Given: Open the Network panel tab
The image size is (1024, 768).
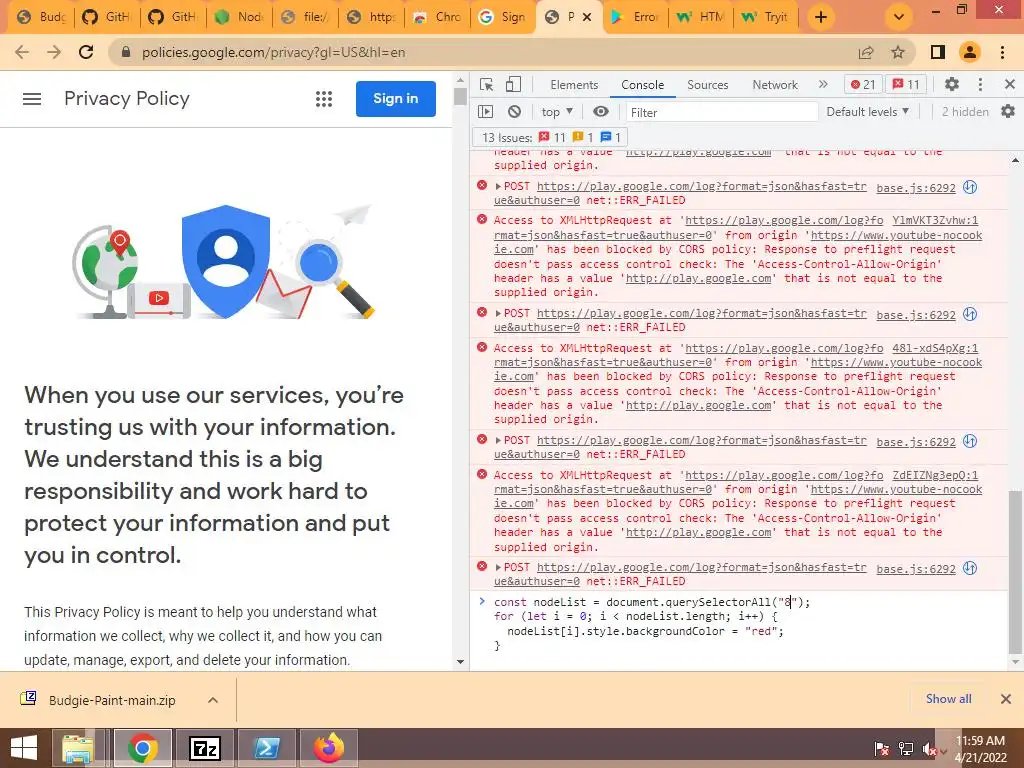Looking at the screenshot, I should pyautogui.click(x=775, y=85).
